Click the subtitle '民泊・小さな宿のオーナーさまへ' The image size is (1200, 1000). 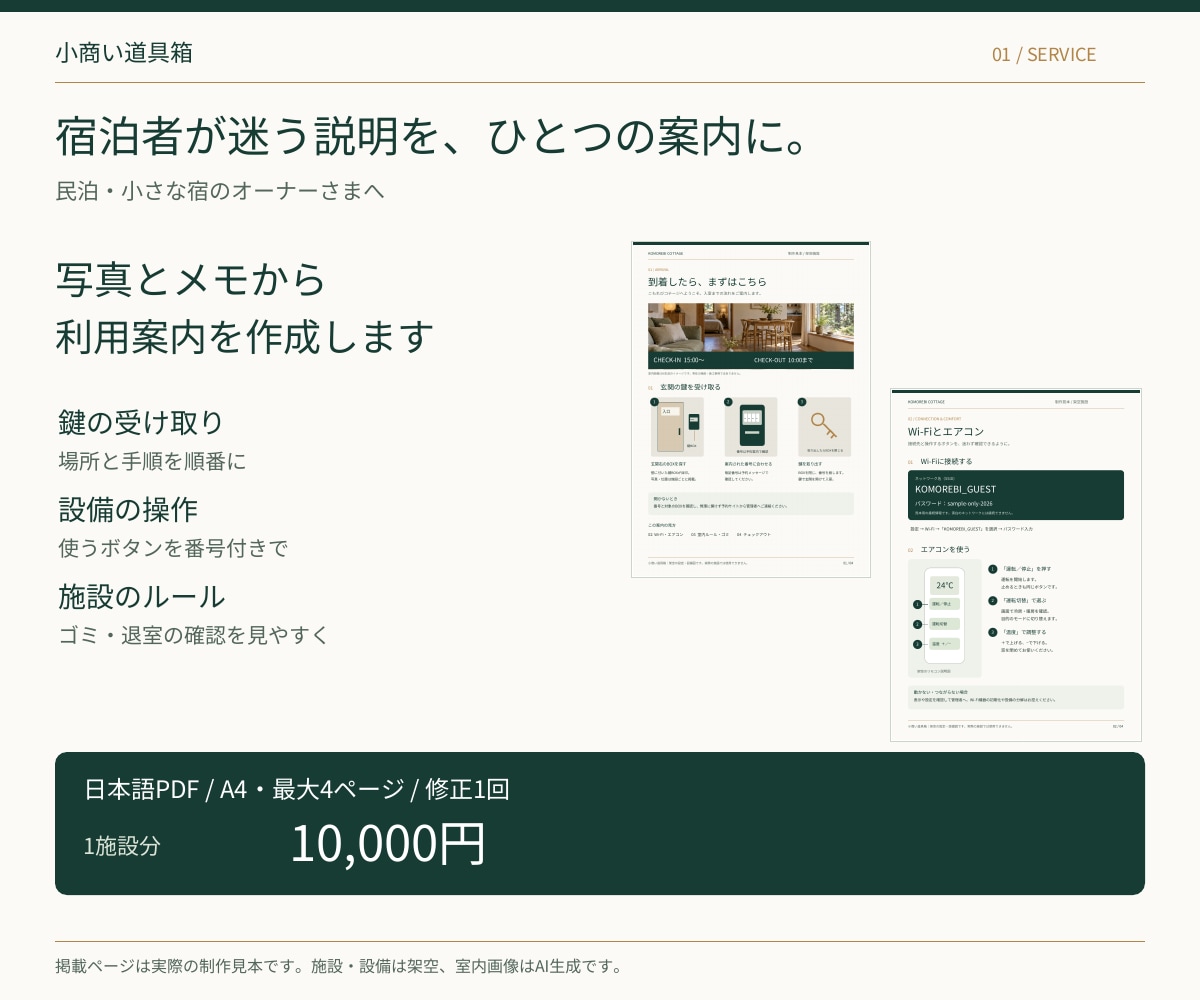pyautogui.click(x=220, y=190)
